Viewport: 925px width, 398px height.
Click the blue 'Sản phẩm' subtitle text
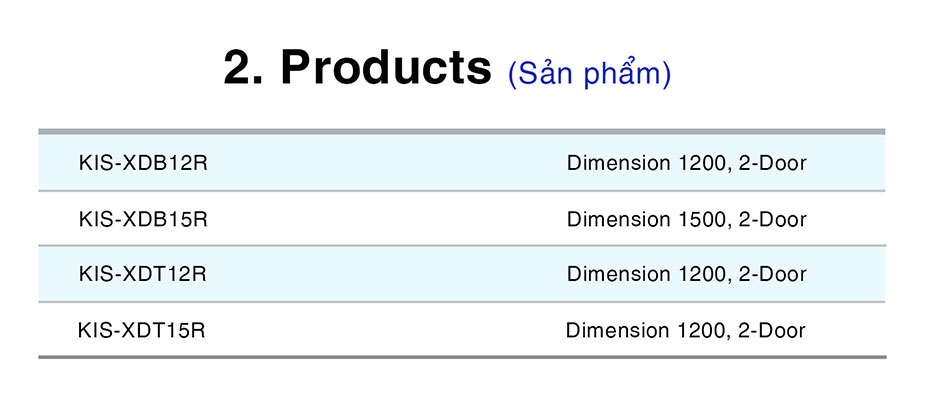[589, 74]
